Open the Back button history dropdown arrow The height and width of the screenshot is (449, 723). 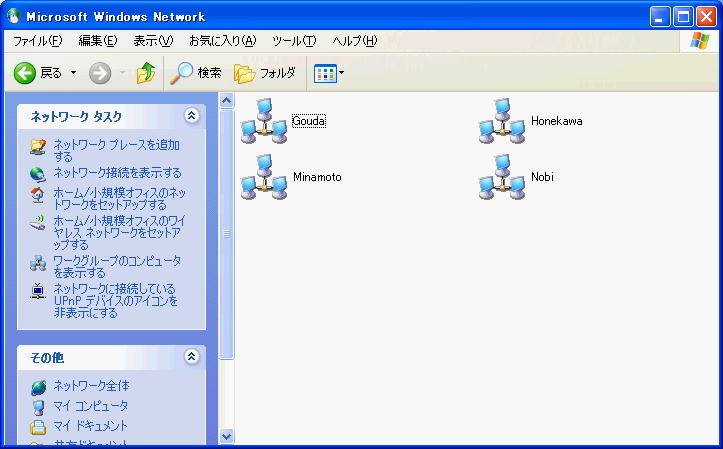tap(73, 73)
